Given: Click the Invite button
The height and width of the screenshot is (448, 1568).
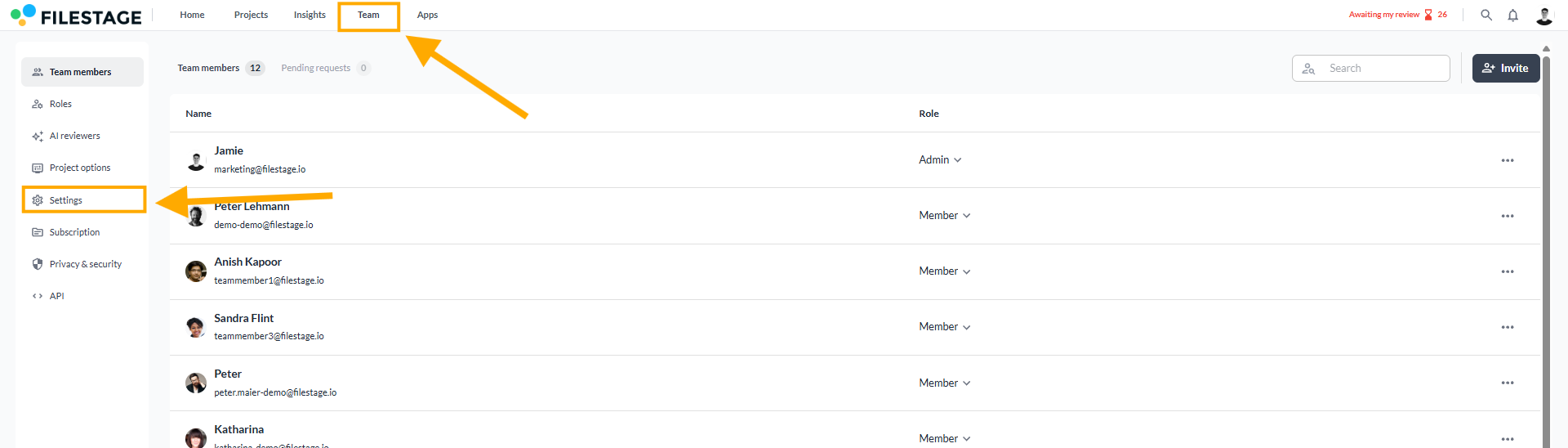Looking at the screenshot, I should coord(1505,69).
